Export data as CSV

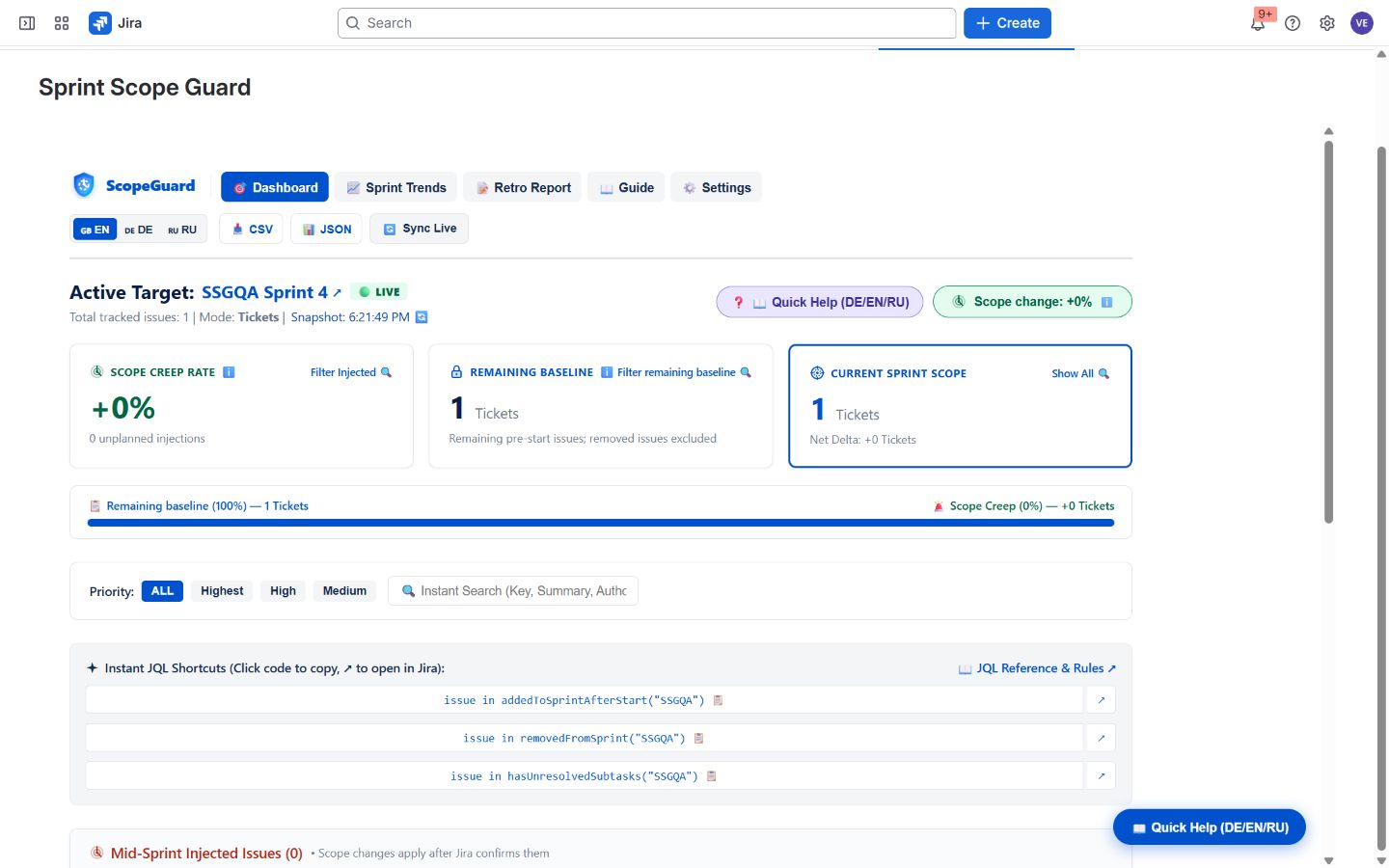(251, 229)
